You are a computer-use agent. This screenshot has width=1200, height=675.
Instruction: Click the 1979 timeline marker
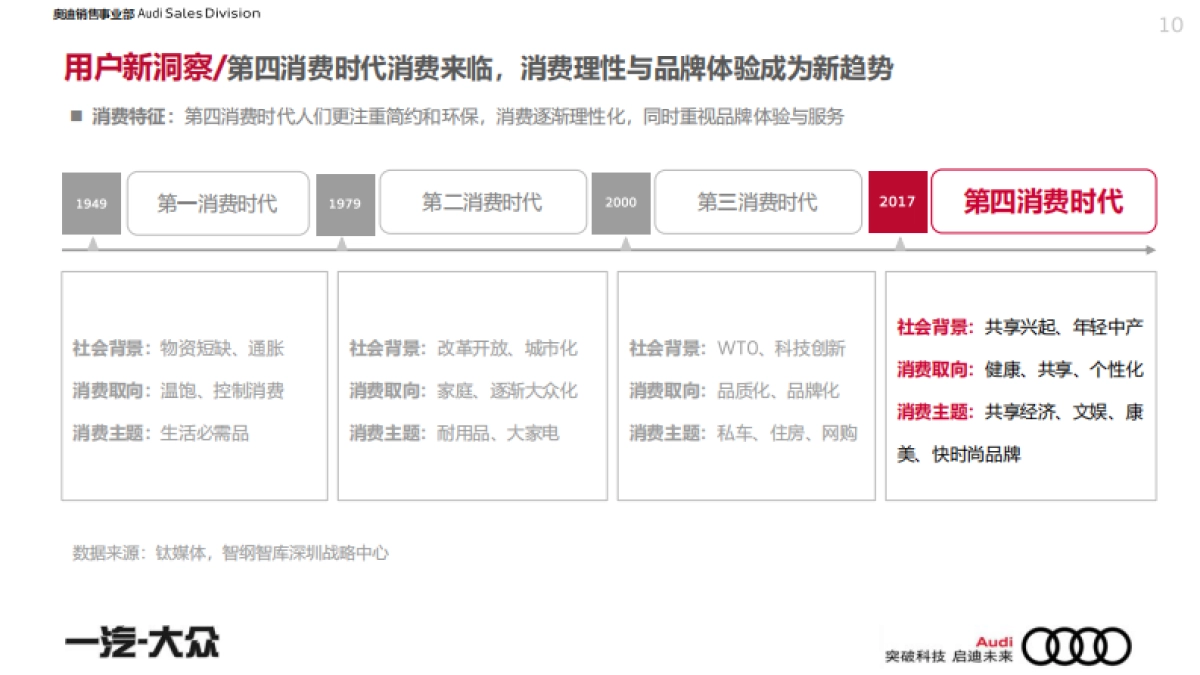pyautogui.click(x=345, y=203)
